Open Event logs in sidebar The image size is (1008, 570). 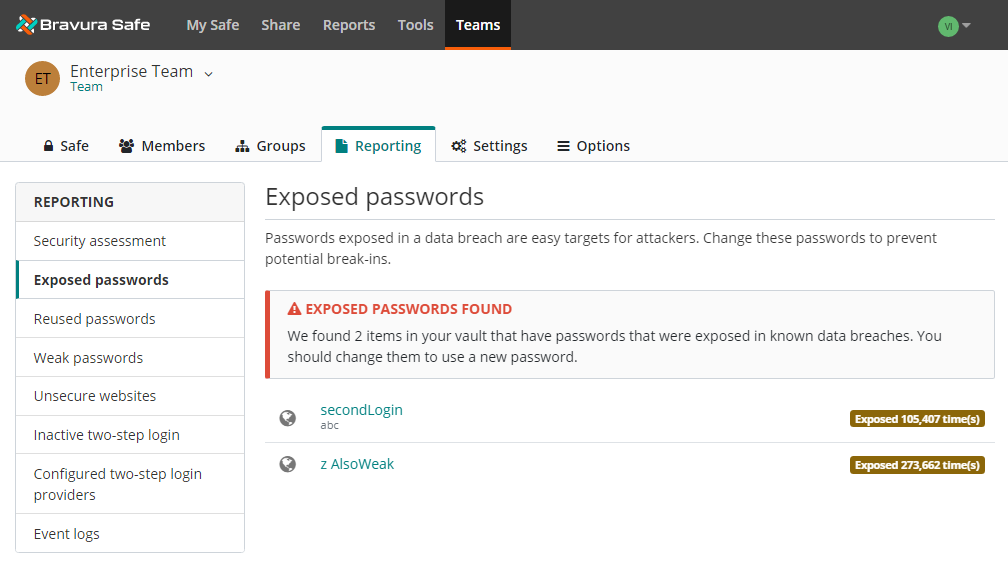[130, 534]
